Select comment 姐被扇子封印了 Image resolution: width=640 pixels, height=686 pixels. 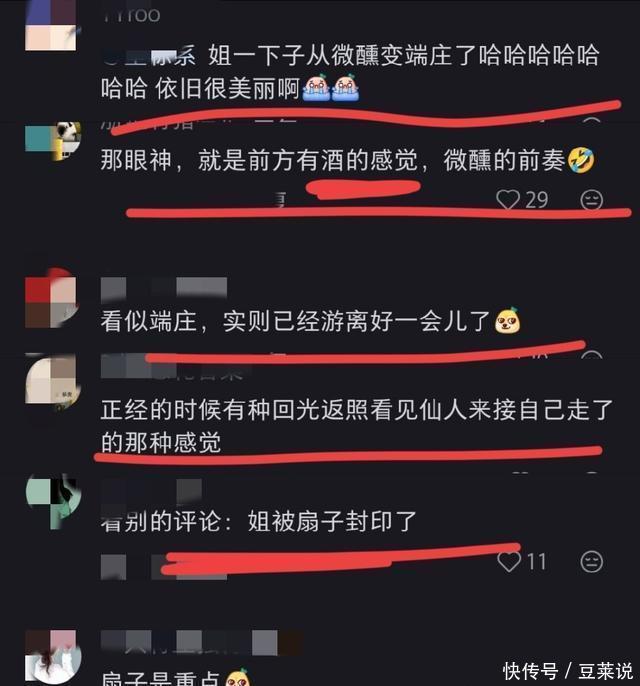point(259,521)
